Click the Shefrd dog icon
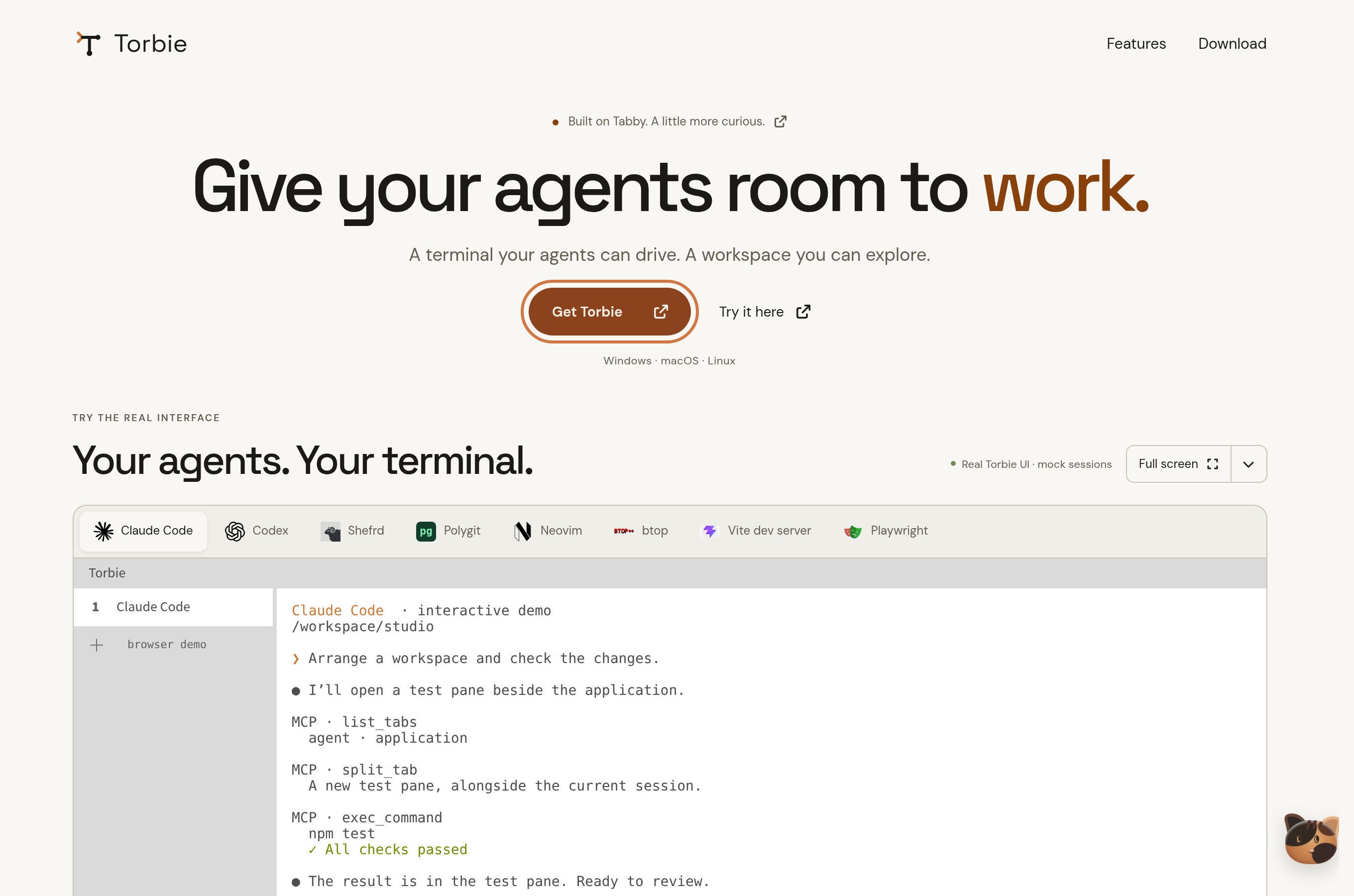This screenshot has width=1354, height=896. [330, 532]
